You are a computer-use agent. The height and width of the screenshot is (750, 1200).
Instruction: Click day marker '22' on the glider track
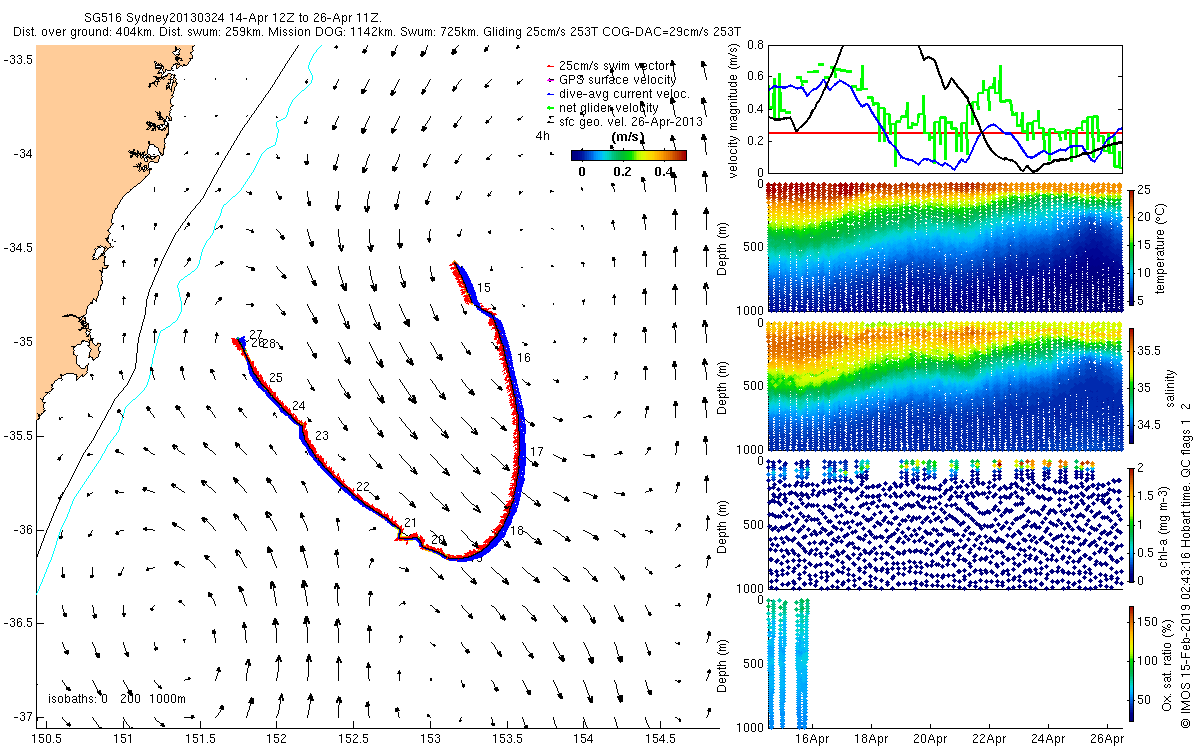363,486
